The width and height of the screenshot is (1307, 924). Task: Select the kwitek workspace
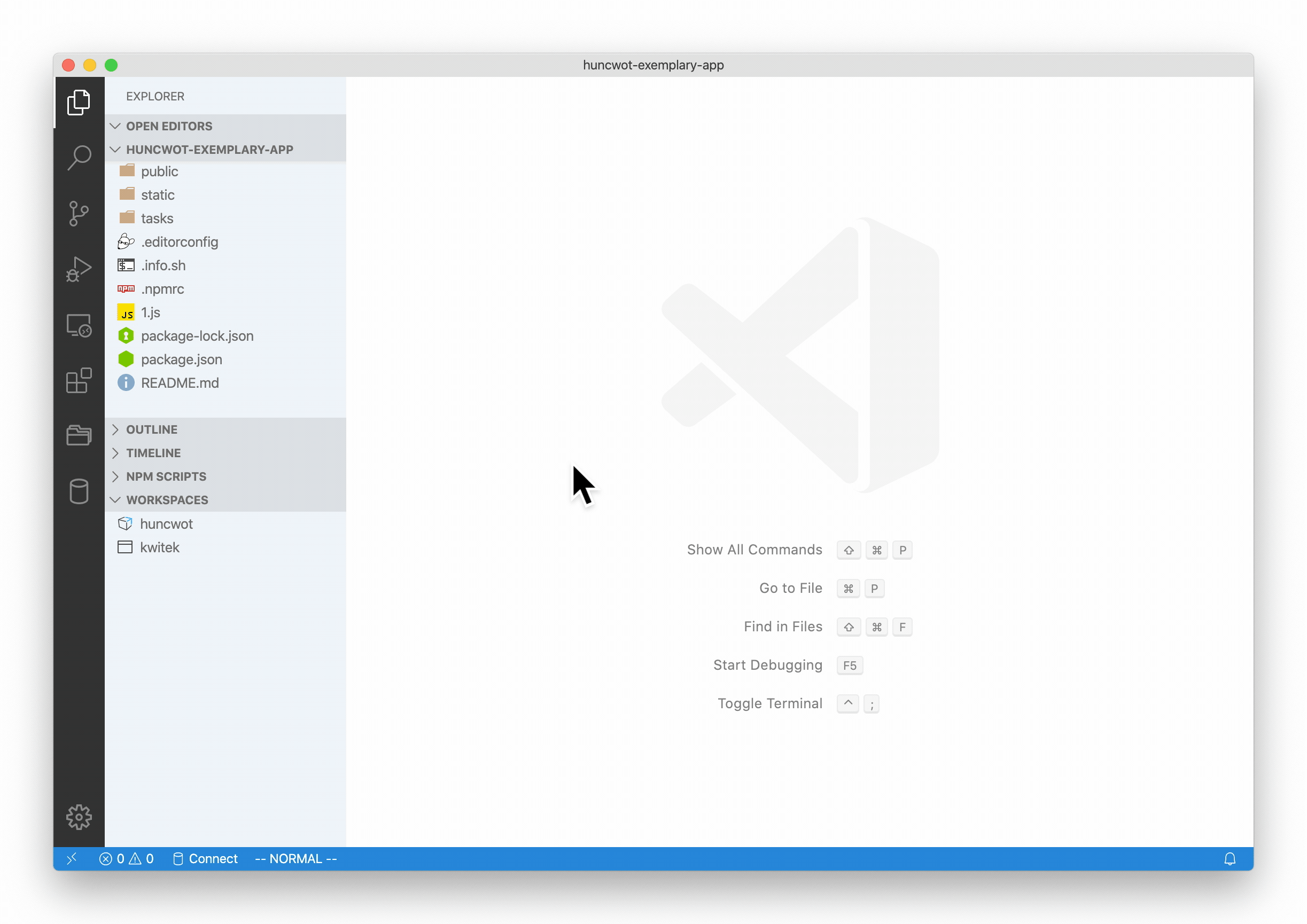[x=159, y=547]
